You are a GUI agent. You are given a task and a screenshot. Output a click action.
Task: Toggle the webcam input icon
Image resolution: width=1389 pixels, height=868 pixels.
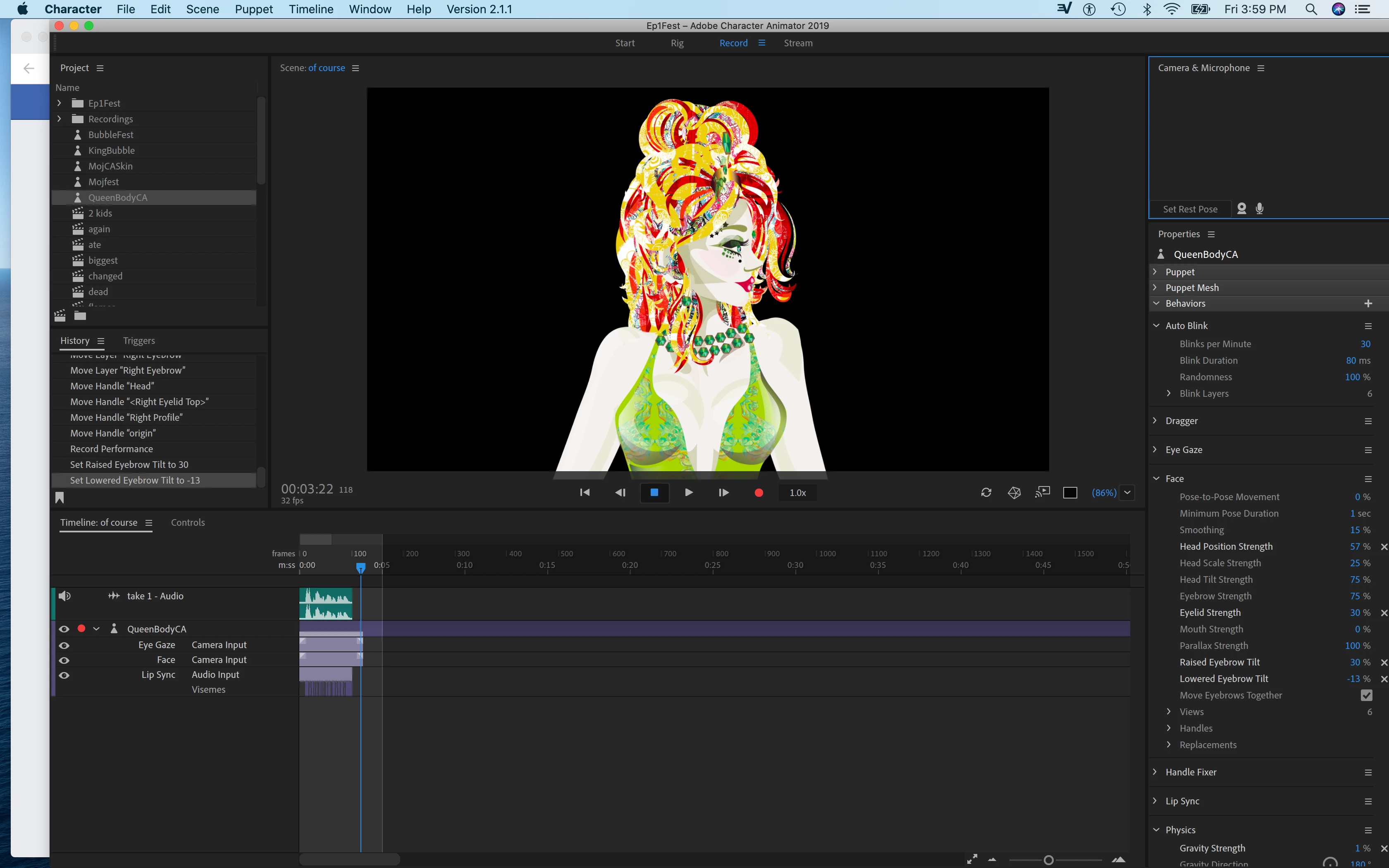pos(1241,209)
